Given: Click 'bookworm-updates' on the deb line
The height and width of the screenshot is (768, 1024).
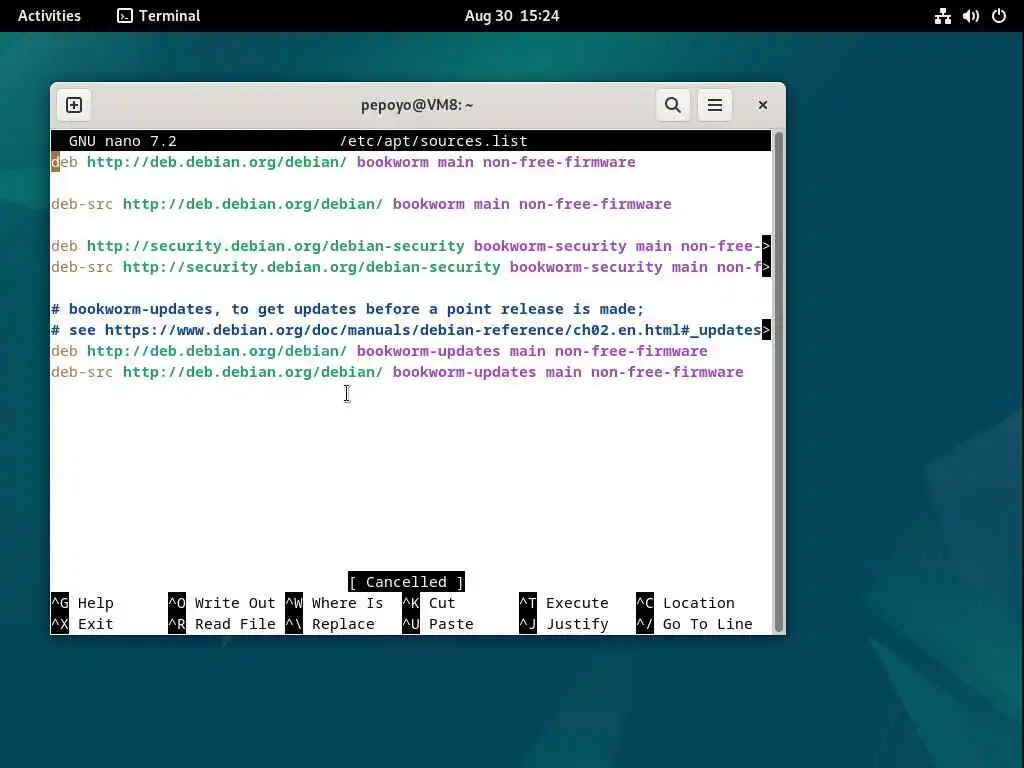Looking at the screenshot, I should tap(428, 351).
